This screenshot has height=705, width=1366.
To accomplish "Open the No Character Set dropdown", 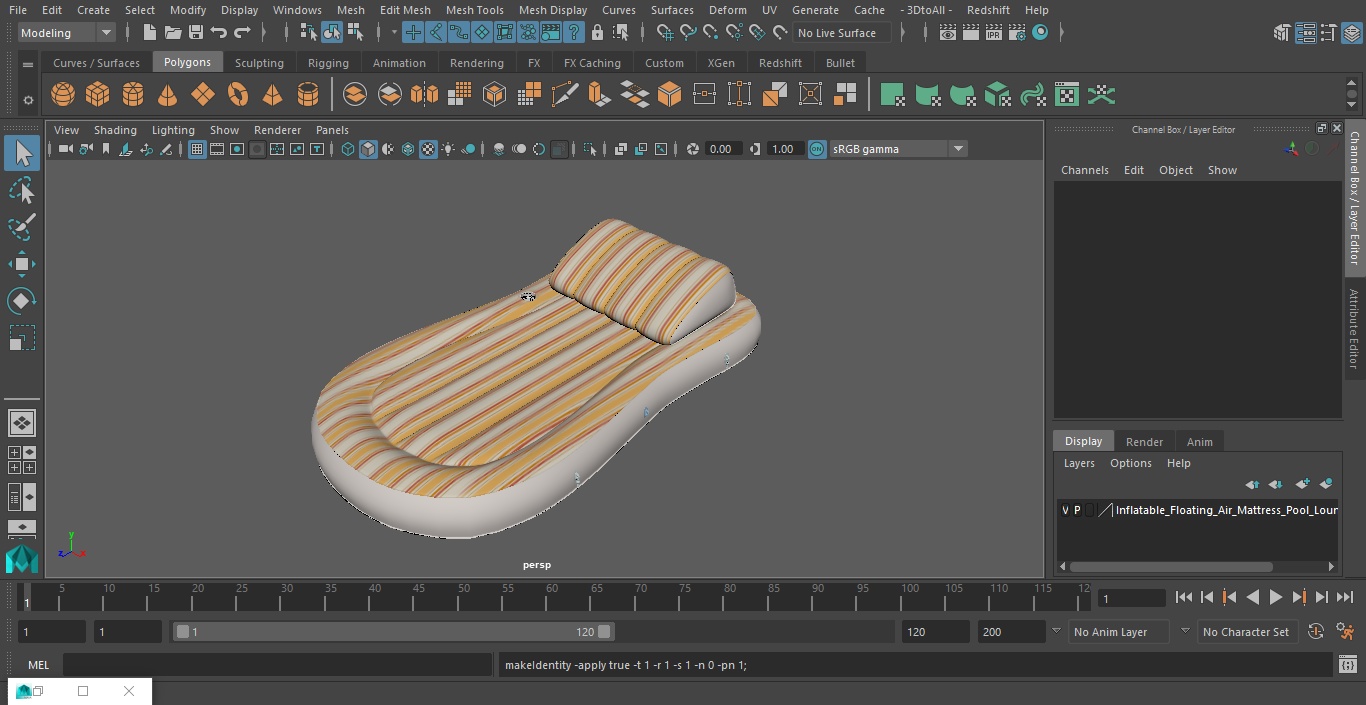I will click(x=1246, y=632).
